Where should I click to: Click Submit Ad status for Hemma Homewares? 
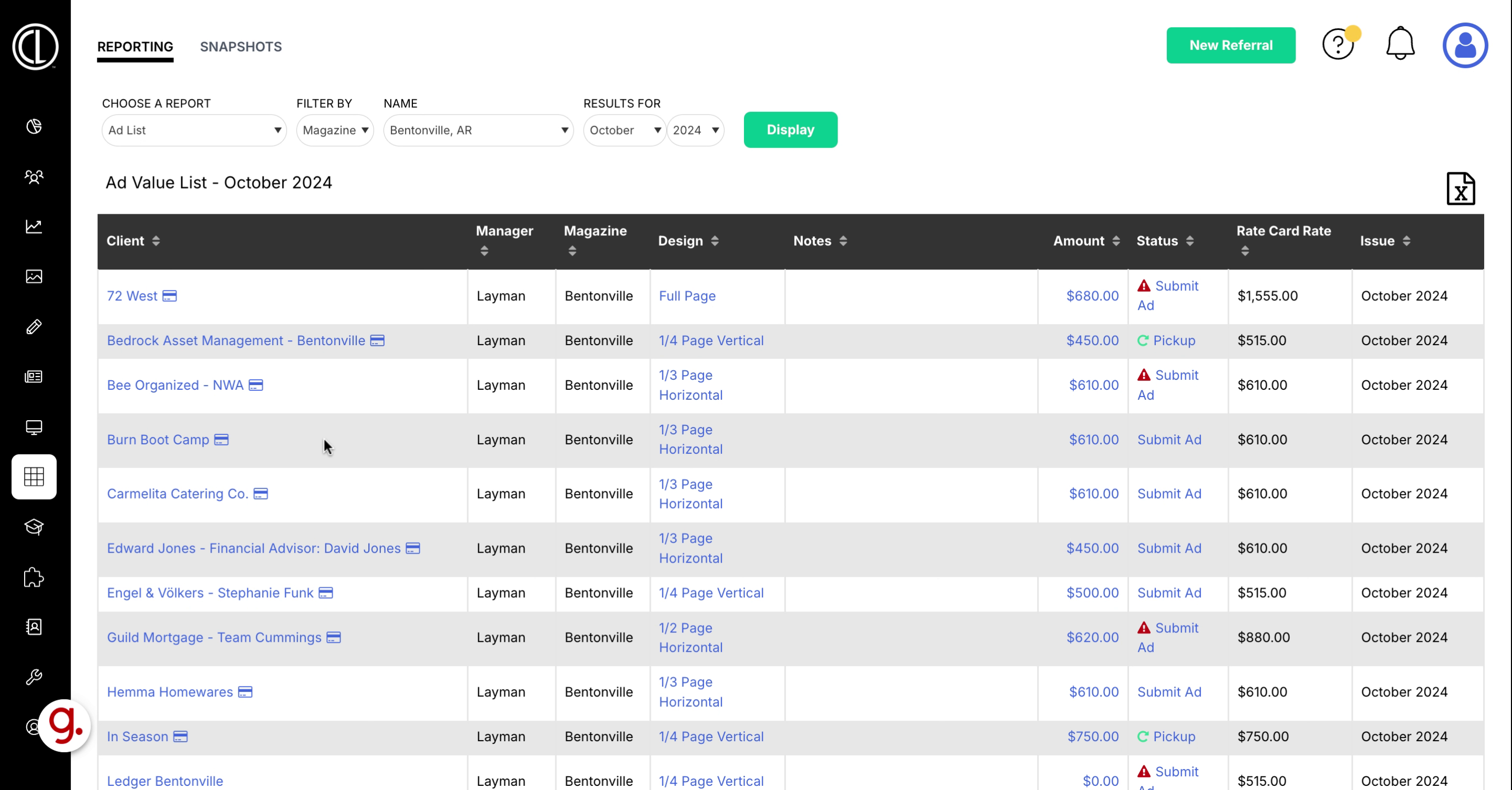click(x=1169, y=692)
